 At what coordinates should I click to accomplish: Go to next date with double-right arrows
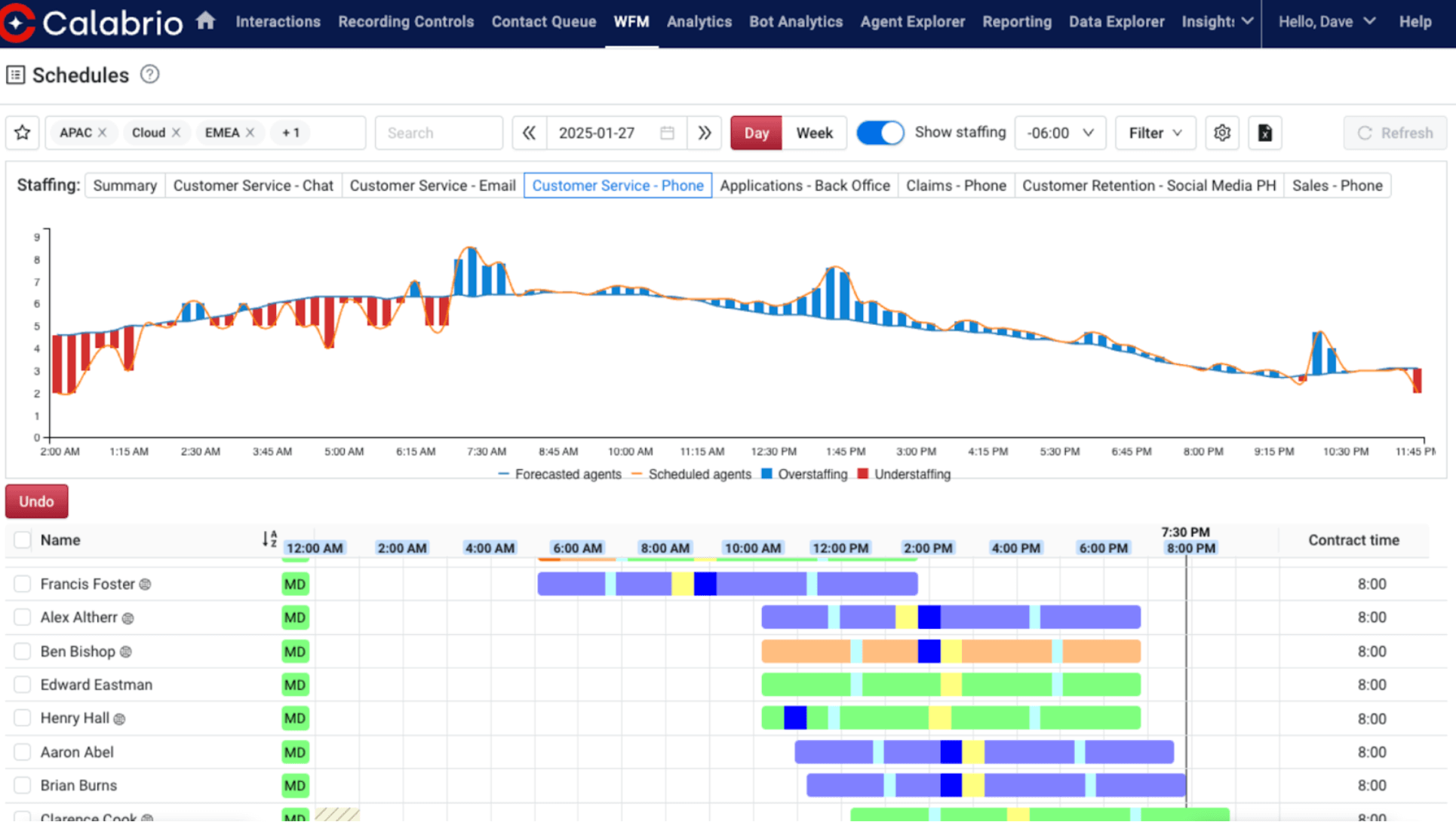704,133
